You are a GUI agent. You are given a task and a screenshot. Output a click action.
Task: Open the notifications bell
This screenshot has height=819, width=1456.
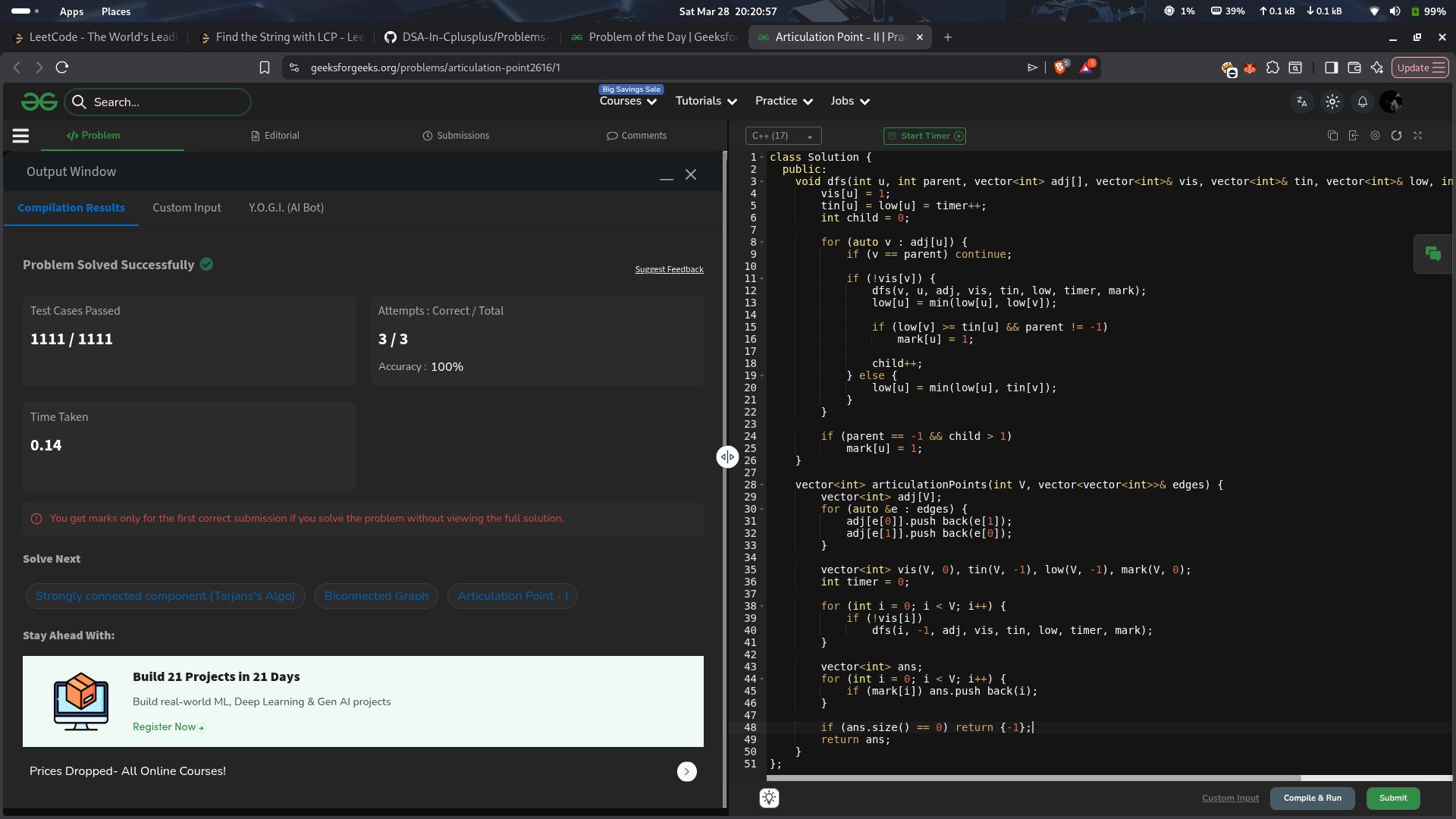tap(1362, 102)
